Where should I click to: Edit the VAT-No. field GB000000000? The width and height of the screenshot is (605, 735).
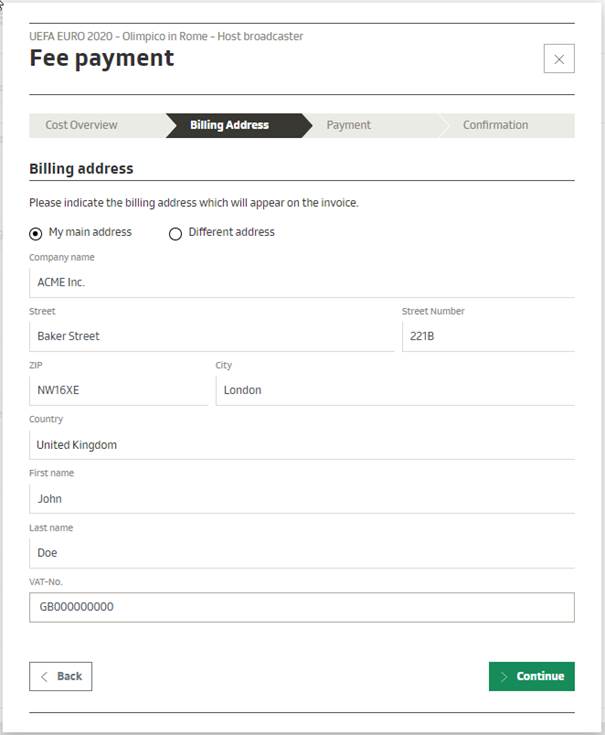click(x=301, y=607)
